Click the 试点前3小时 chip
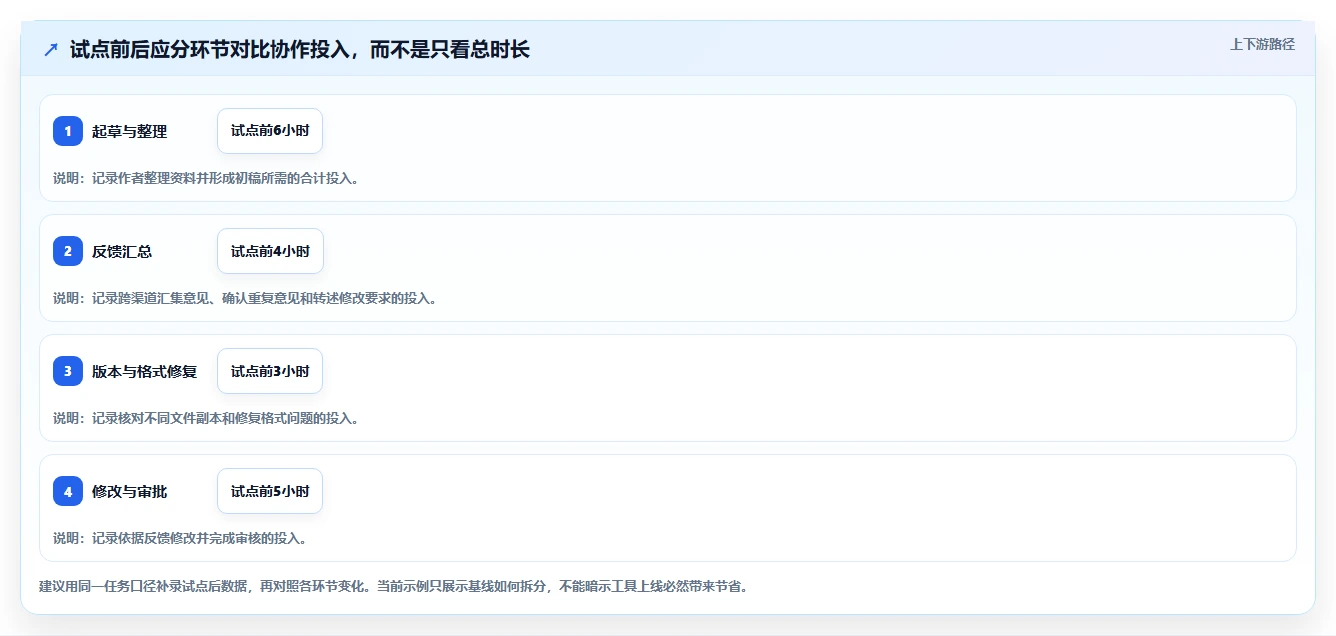1336x636 pixels. 270,371
